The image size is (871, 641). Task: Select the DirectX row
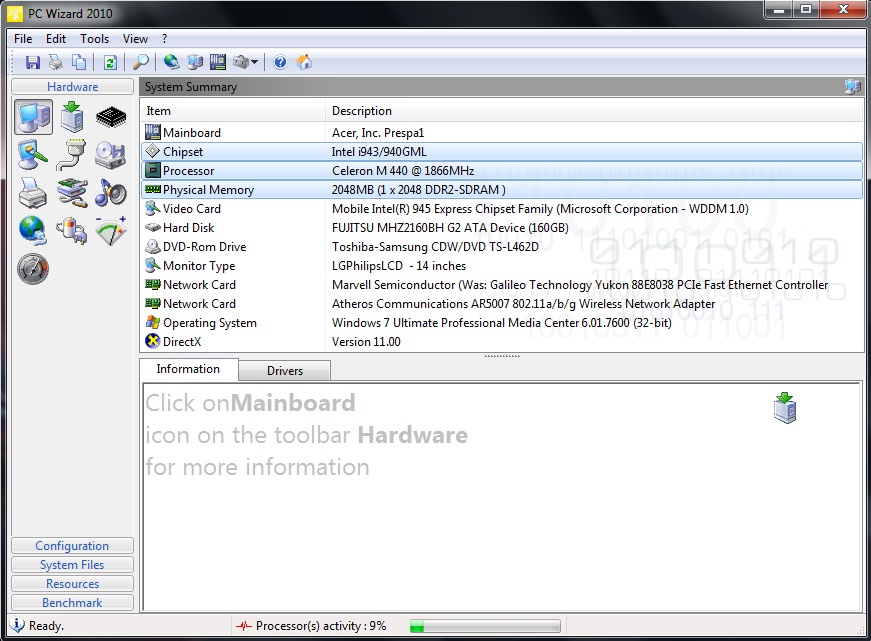pyautogui.click(x=502, y=342)
